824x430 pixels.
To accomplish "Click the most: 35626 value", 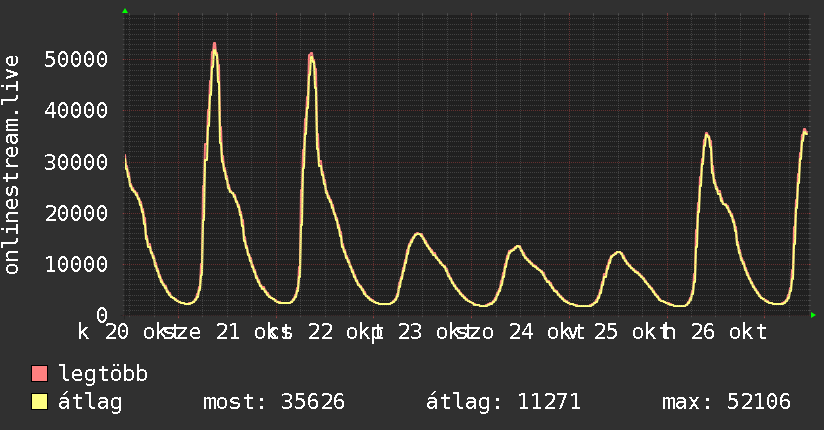I will [x=274, y=402].
